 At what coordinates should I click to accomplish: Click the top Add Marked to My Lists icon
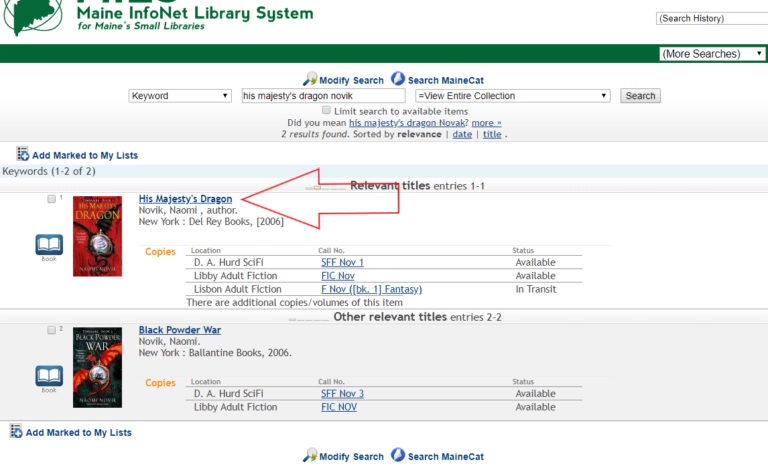[23, 154]
